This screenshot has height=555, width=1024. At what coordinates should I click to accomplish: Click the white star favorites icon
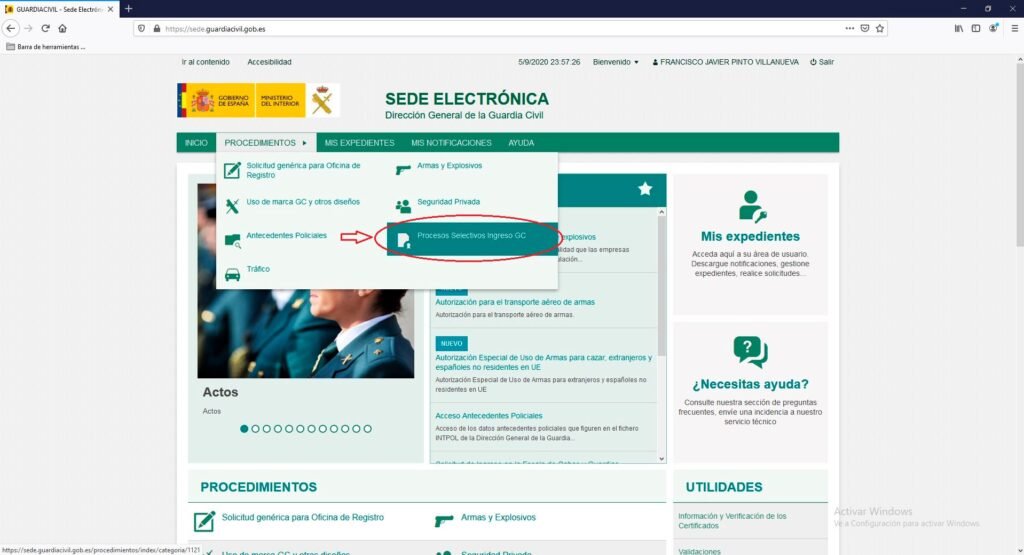click(645, 189)
